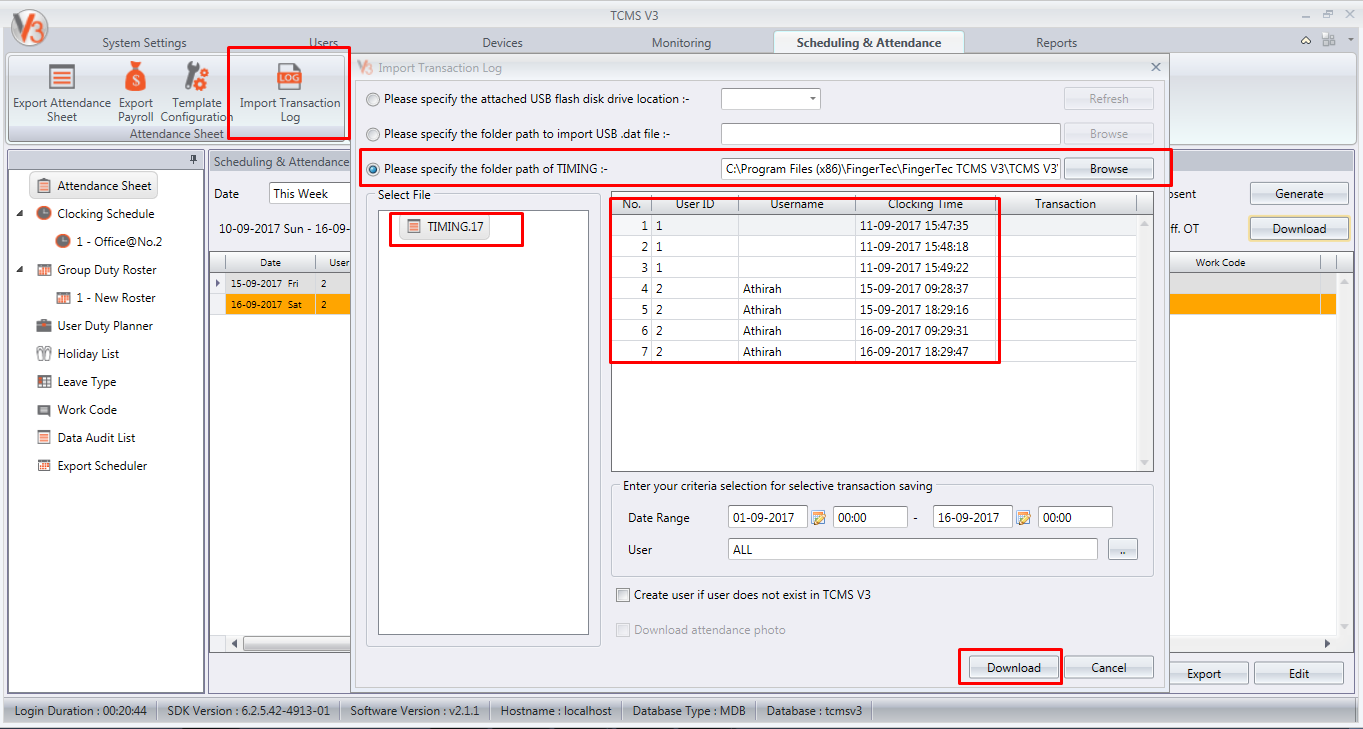The image size is (1363, 729).
Task: Collapse the ribbon with the up chevron
Action: click(x=1306, y=41)
